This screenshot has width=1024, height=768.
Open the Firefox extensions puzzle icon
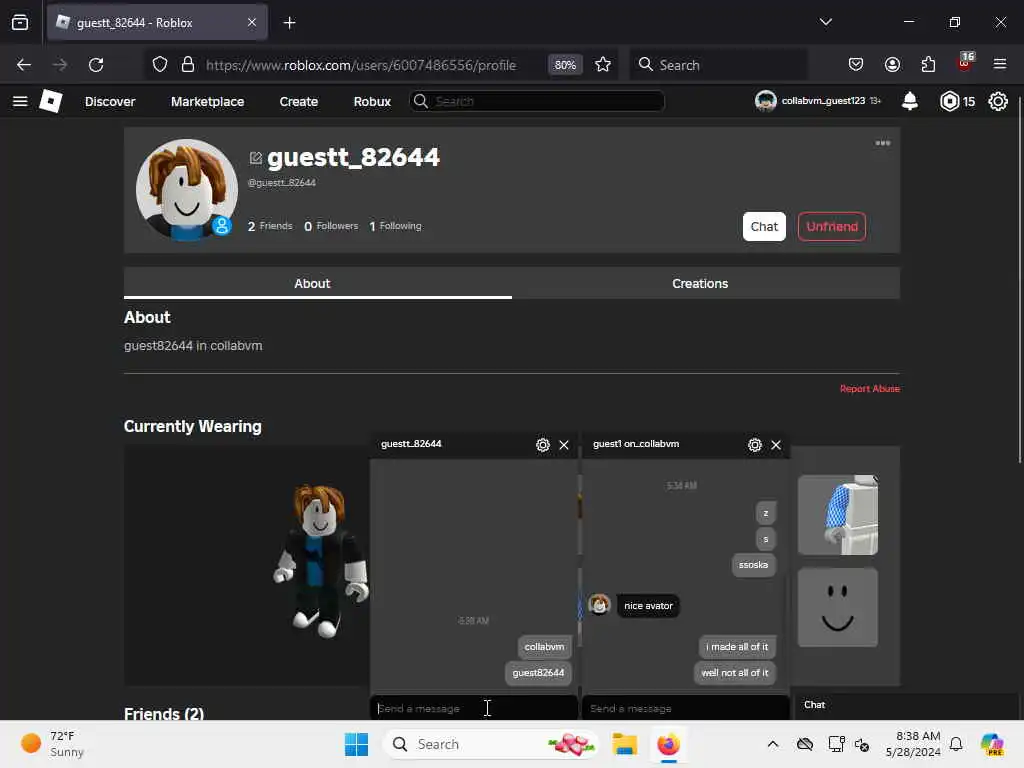click(928, 65)
